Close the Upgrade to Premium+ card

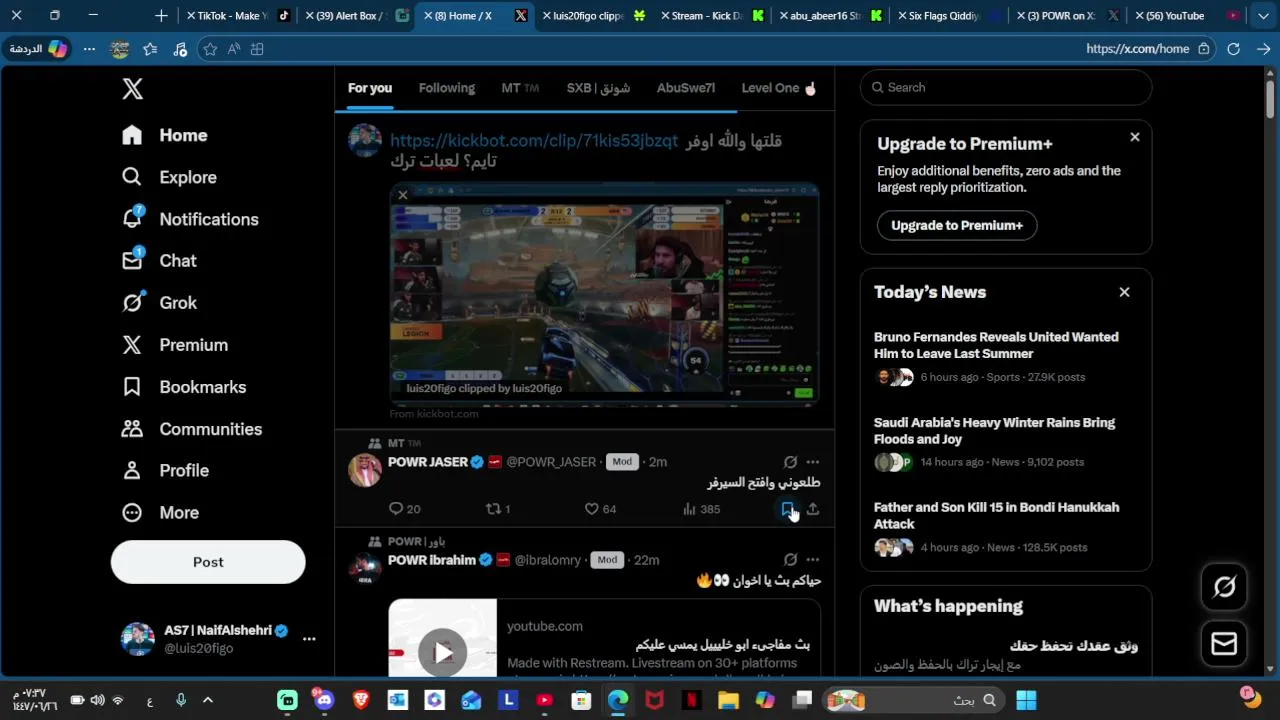click(1135, 137)
